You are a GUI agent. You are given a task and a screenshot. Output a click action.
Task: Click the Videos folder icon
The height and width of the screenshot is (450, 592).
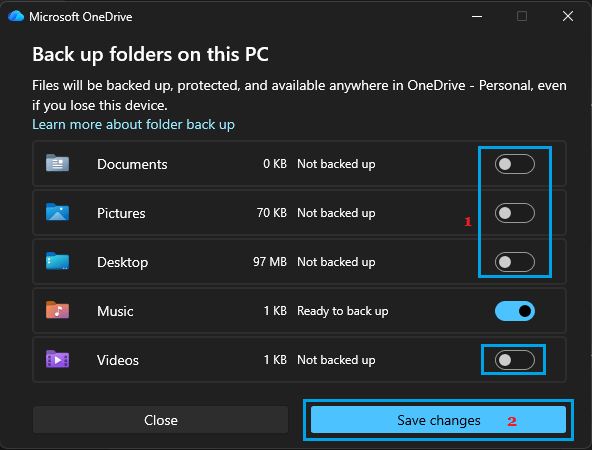(x=57, y=359)
